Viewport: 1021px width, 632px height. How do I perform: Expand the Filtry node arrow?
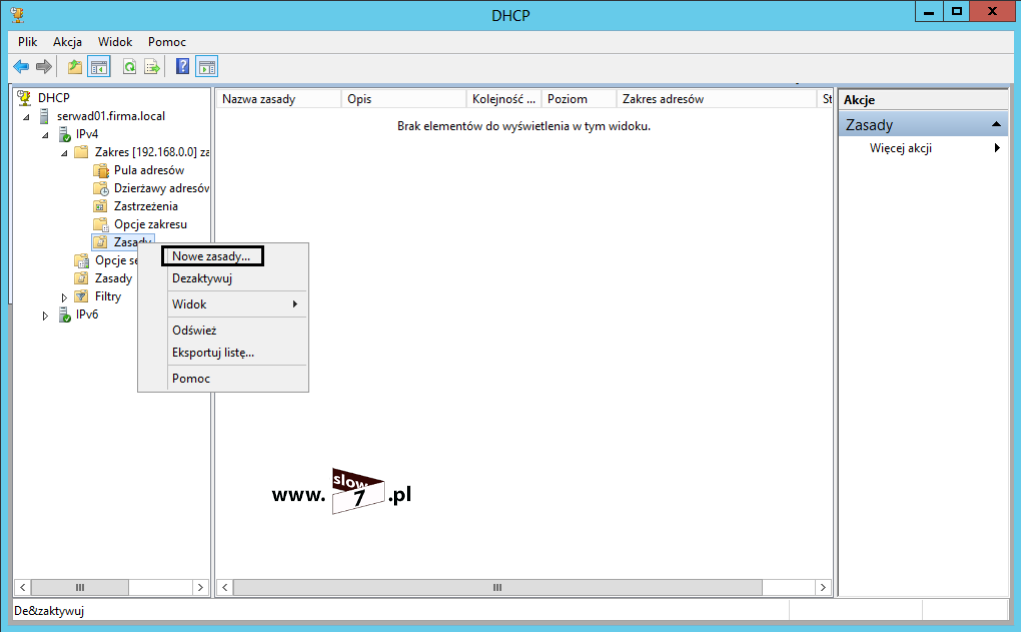pyautogui.click(x=64, y=297)
